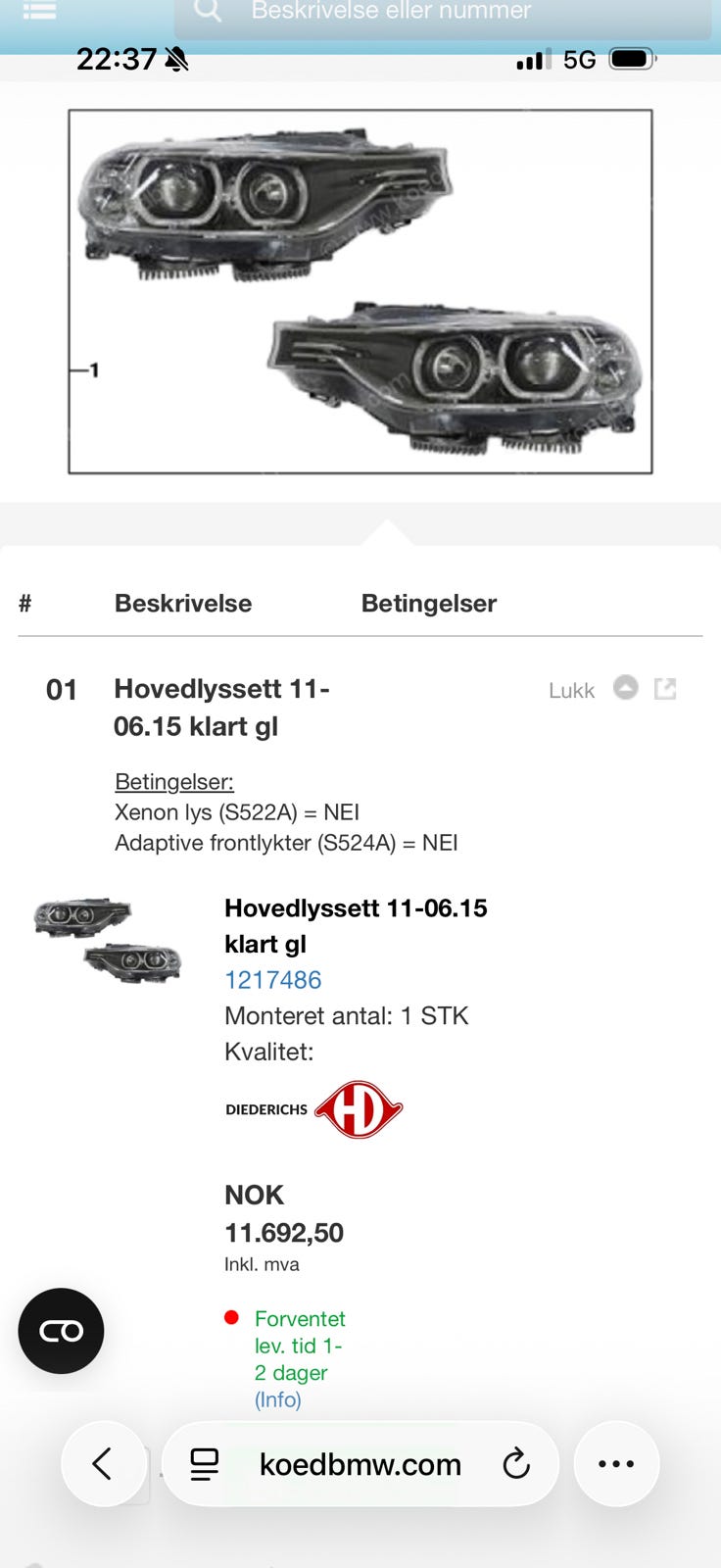The image size is (721, 1568).
Task: Click the 'Lukk' link
Action: [571, 691]
